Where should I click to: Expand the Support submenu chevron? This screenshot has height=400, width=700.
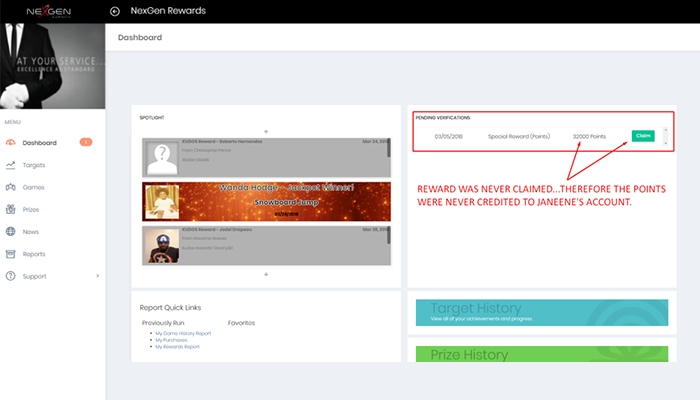tap(97, 276)
